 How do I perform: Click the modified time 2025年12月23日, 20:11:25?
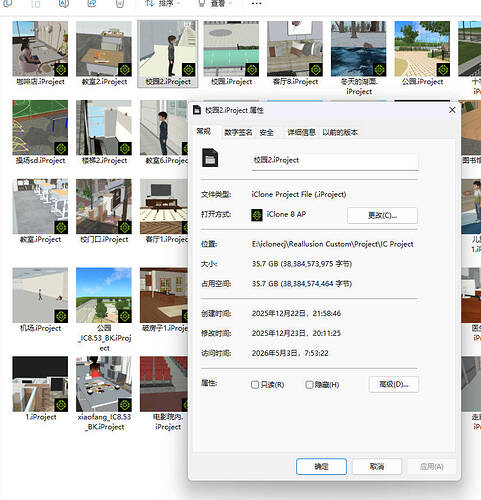[x=296, y=333]
